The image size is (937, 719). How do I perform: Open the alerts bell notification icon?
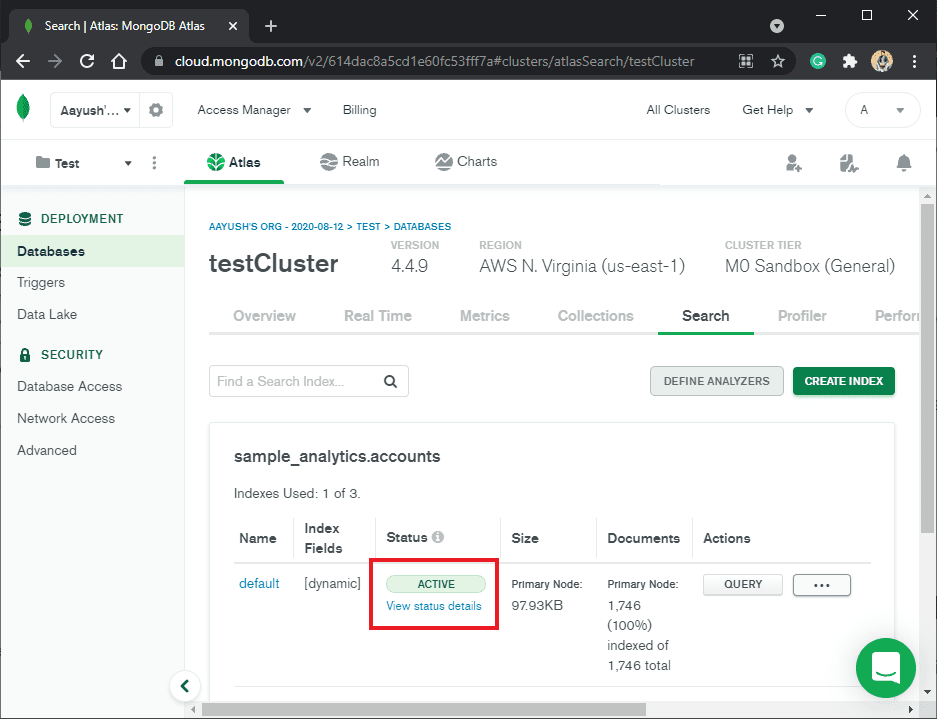coord(903,161)
